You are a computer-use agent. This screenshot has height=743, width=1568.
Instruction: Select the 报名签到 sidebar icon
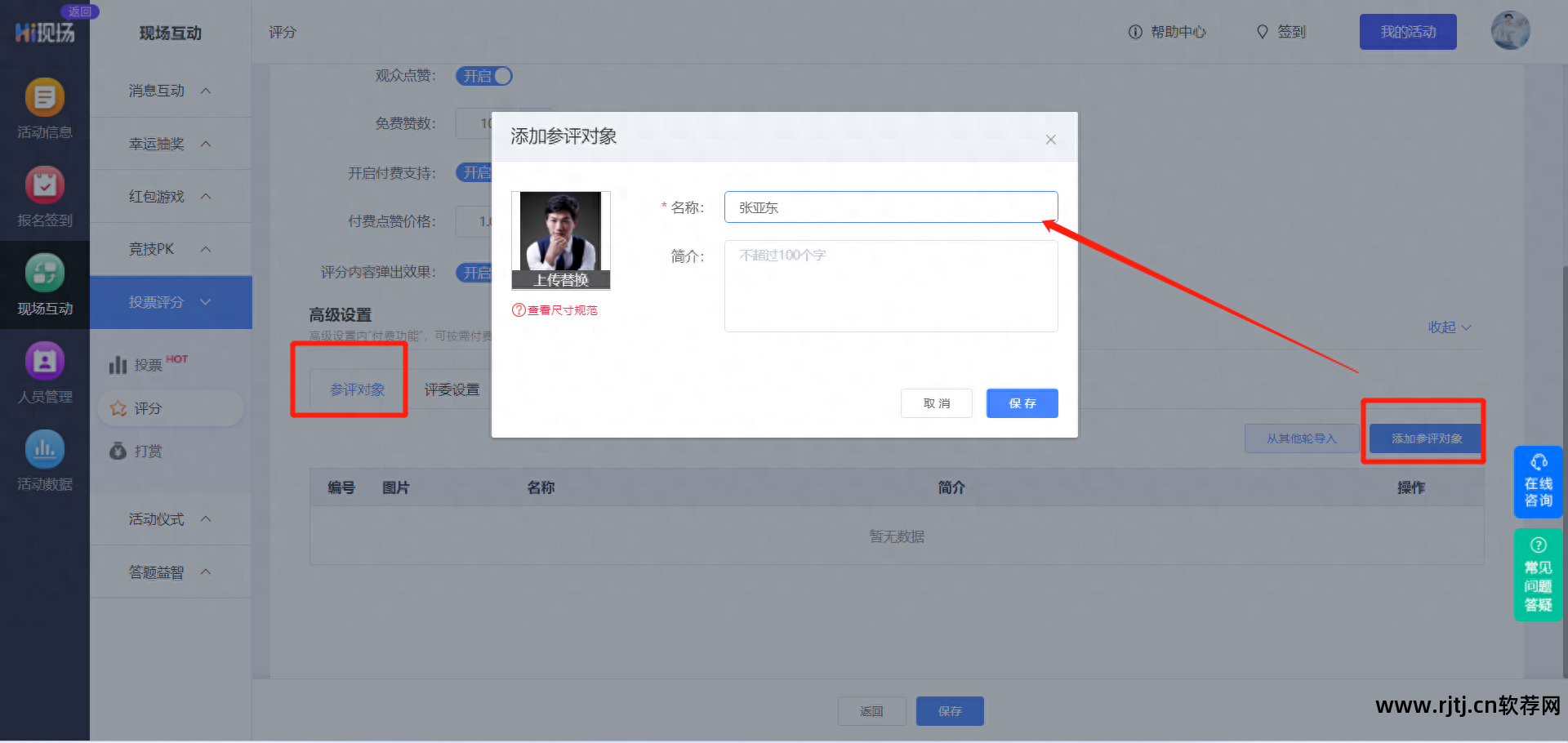45,196
